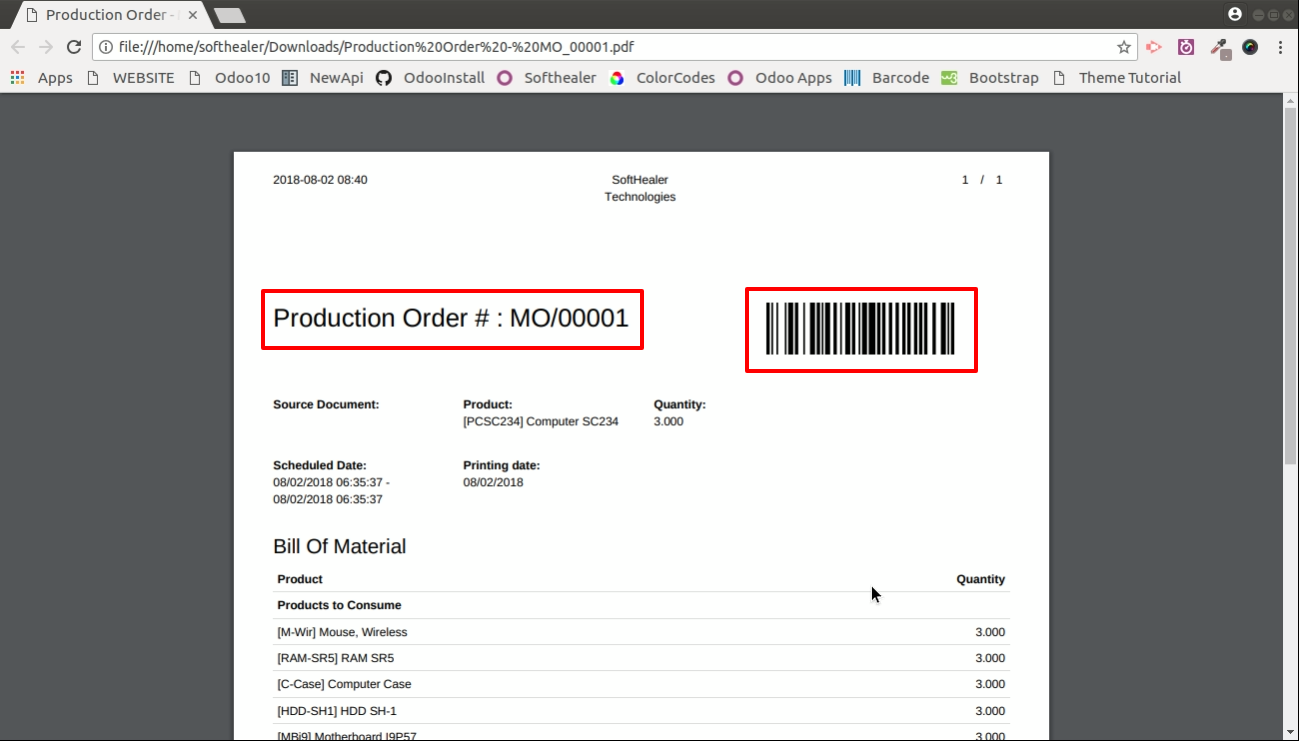Click the [M-Wir] Mouse, Wireless row

click(641, 632)
